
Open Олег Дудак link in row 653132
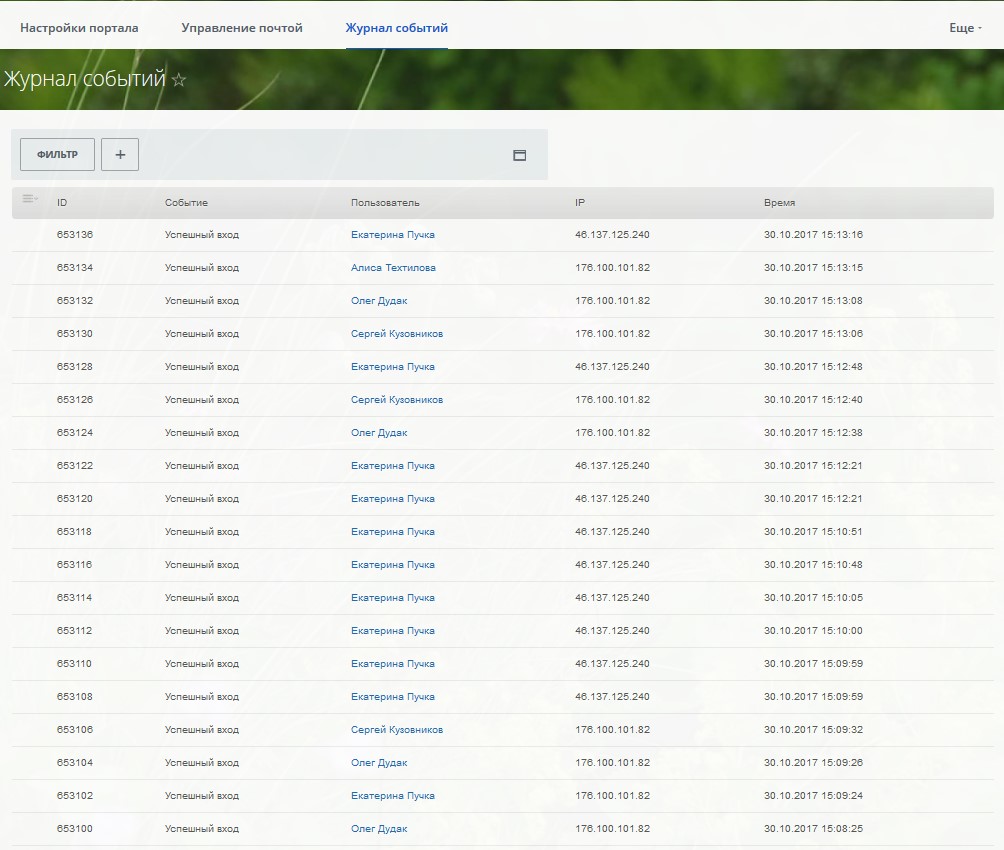pos(379,300)
